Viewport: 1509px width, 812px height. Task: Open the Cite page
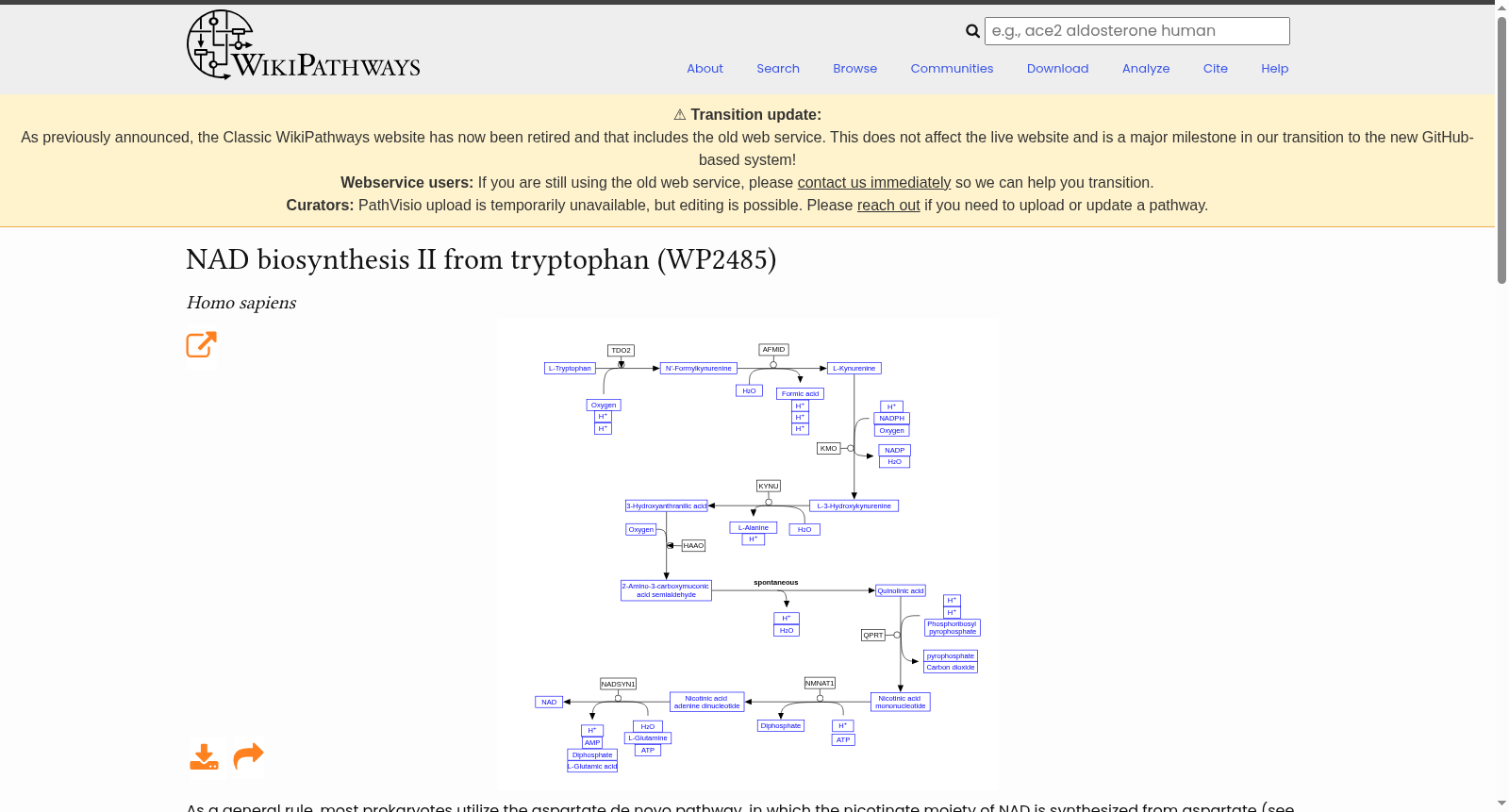point(1216,69)
